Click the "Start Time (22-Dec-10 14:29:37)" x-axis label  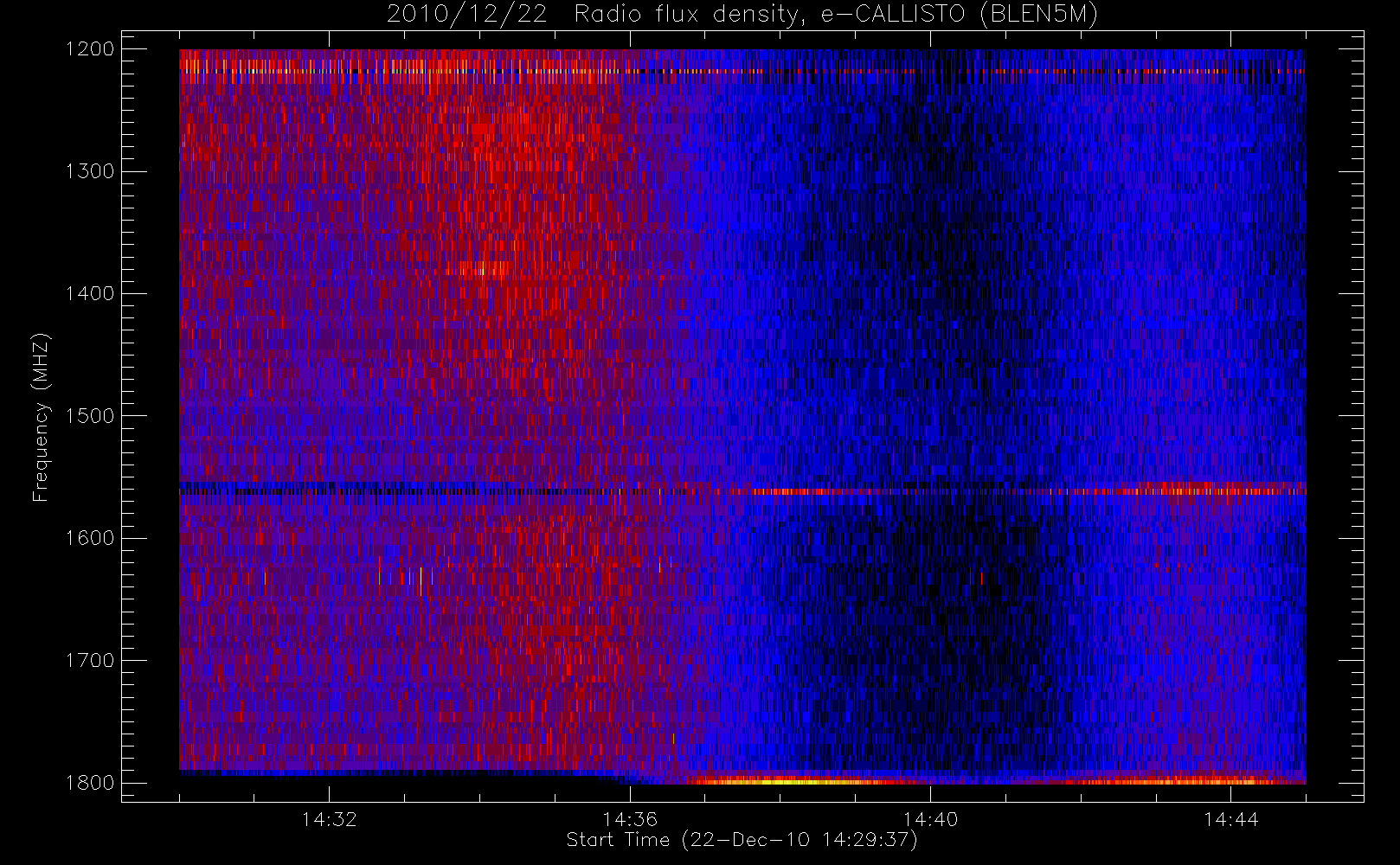pos(742,840)
